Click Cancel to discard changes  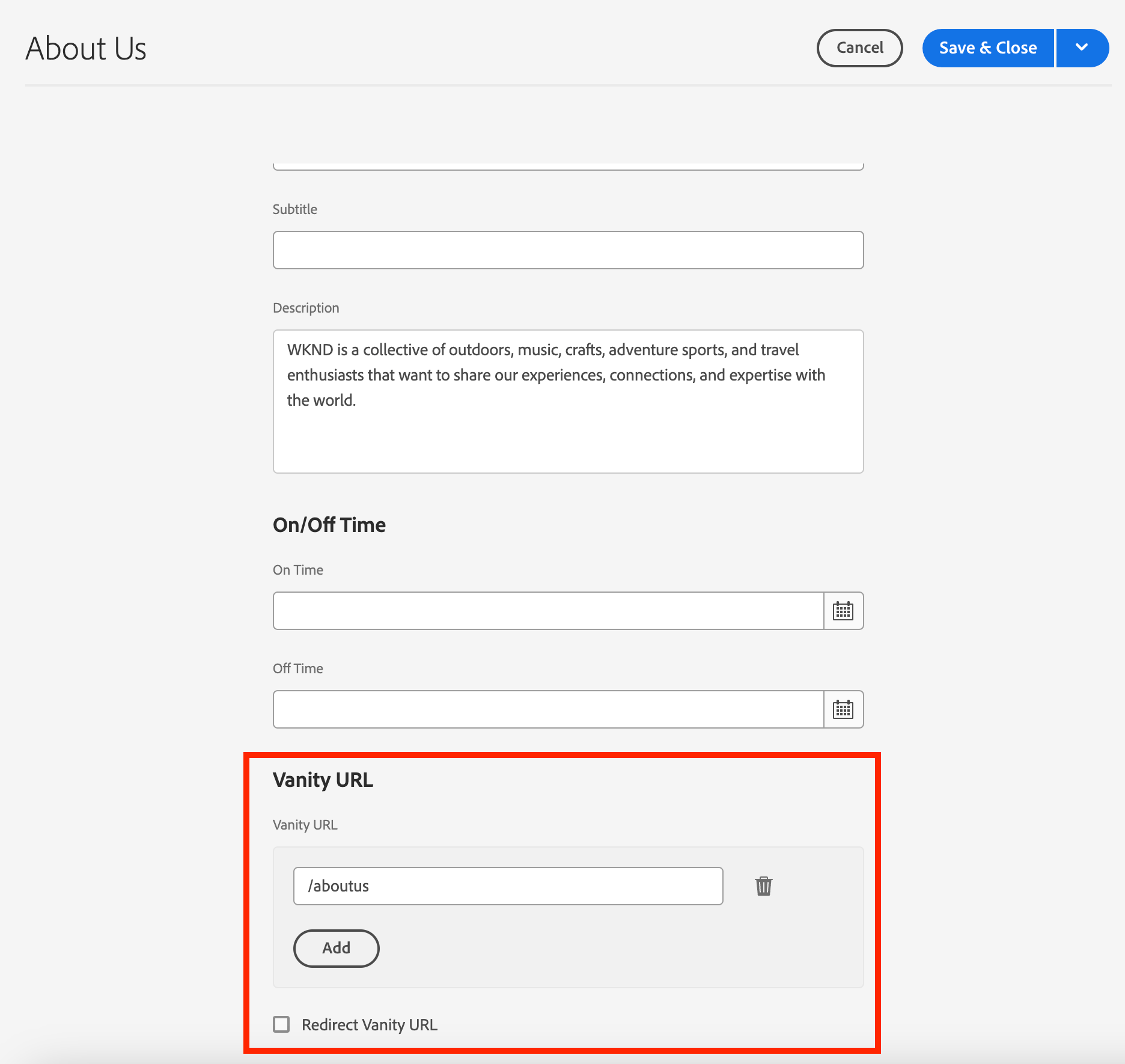(x=859, y=47)
